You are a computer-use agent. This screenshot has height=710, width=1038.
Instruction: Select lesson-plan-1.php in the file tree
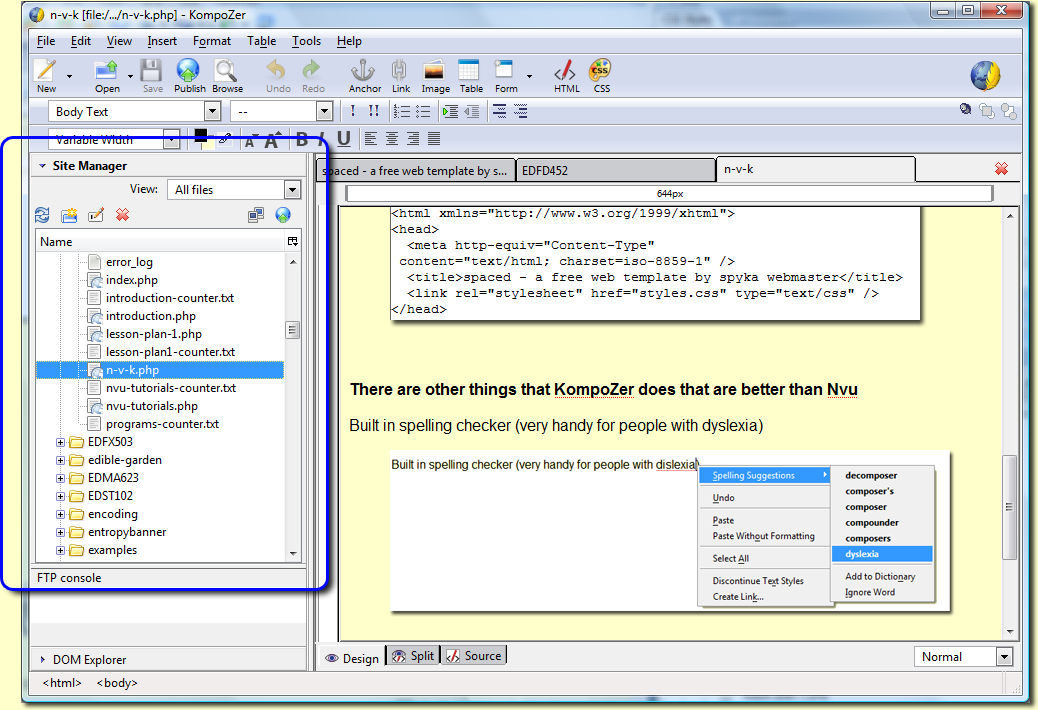pos(154,334)
